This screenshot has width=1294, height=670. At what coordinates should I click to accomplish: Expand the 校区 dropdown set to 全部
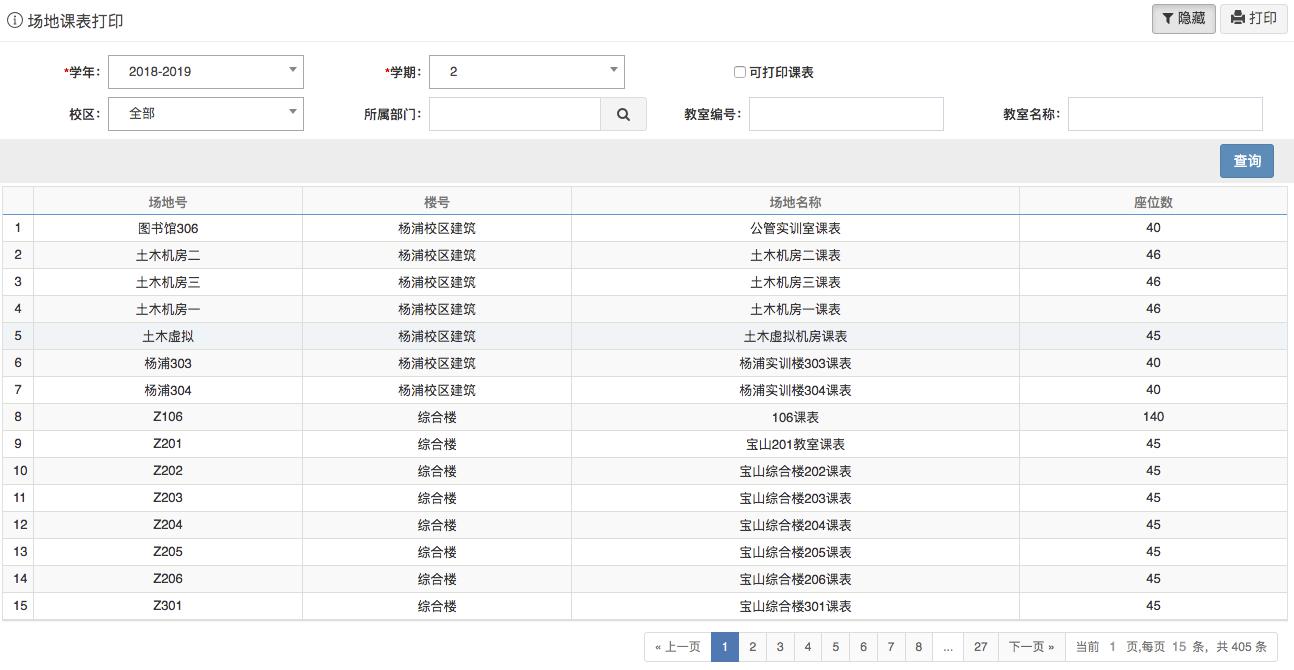point(205,113)
